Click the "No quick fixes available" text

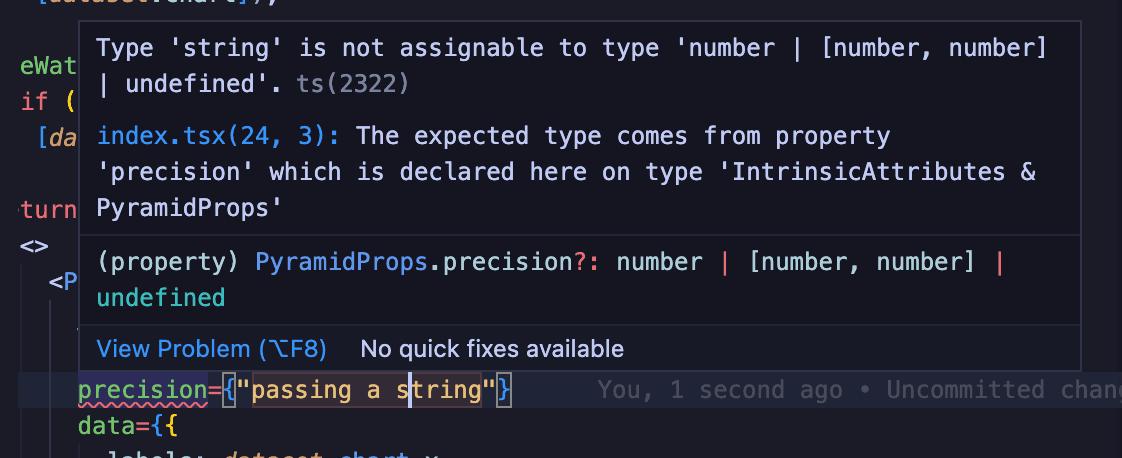[x=491, y=349]
